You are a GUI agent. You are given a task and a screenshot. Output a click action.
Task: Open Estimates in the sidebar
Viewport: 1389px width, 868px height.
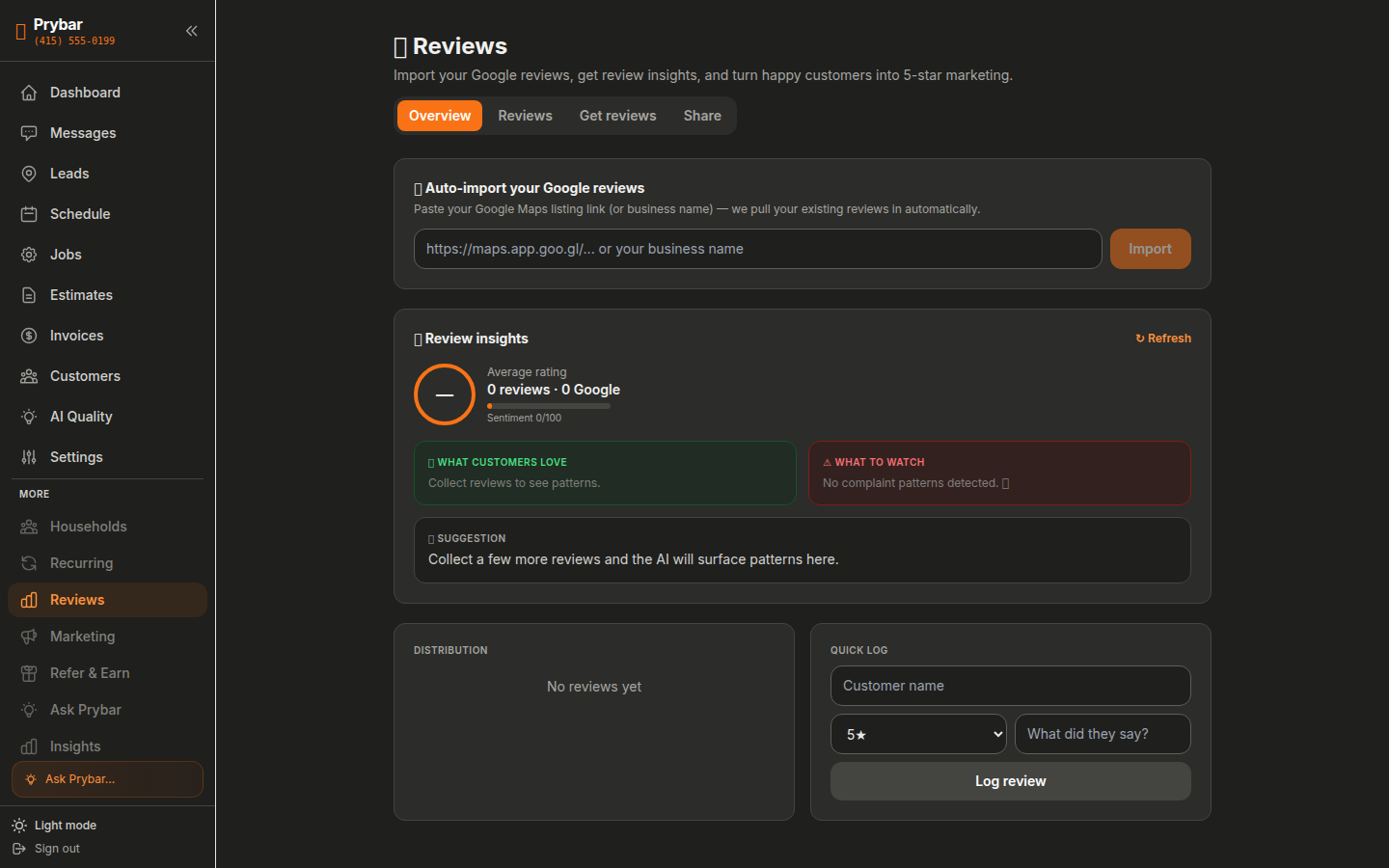pyautogui.click(x=107, y=295)
